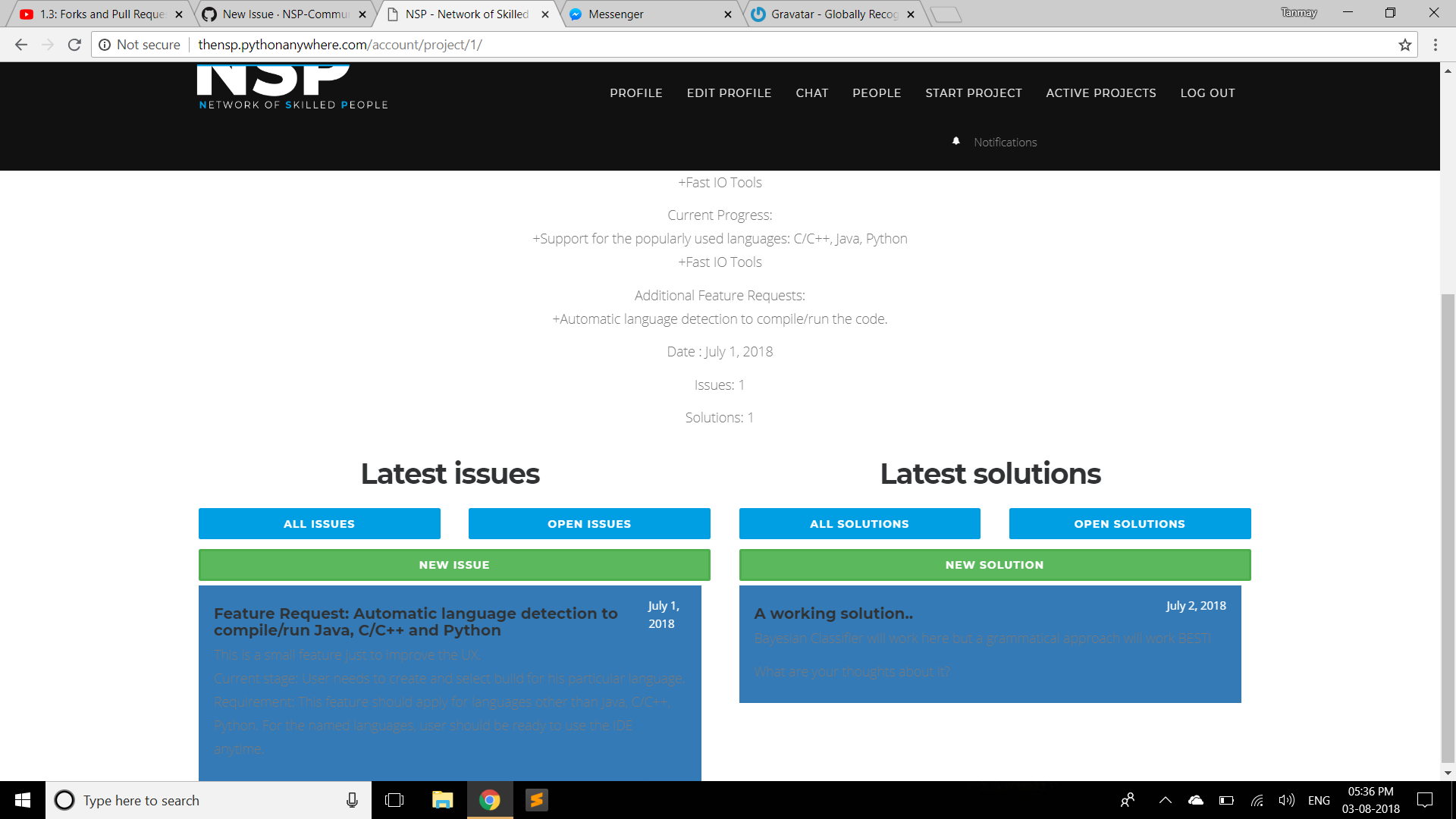Click the Notifications bell icon
Image resolution: width=1456 pixels, height=819 pixels.
point(955,141)
